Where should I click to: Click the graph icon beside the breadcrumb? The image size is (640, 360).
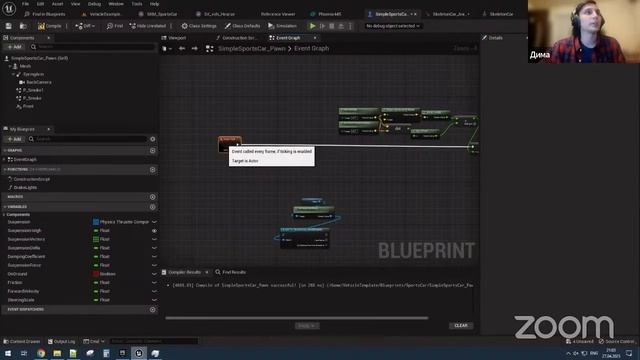pyautogui.click(x=209, y=49)
